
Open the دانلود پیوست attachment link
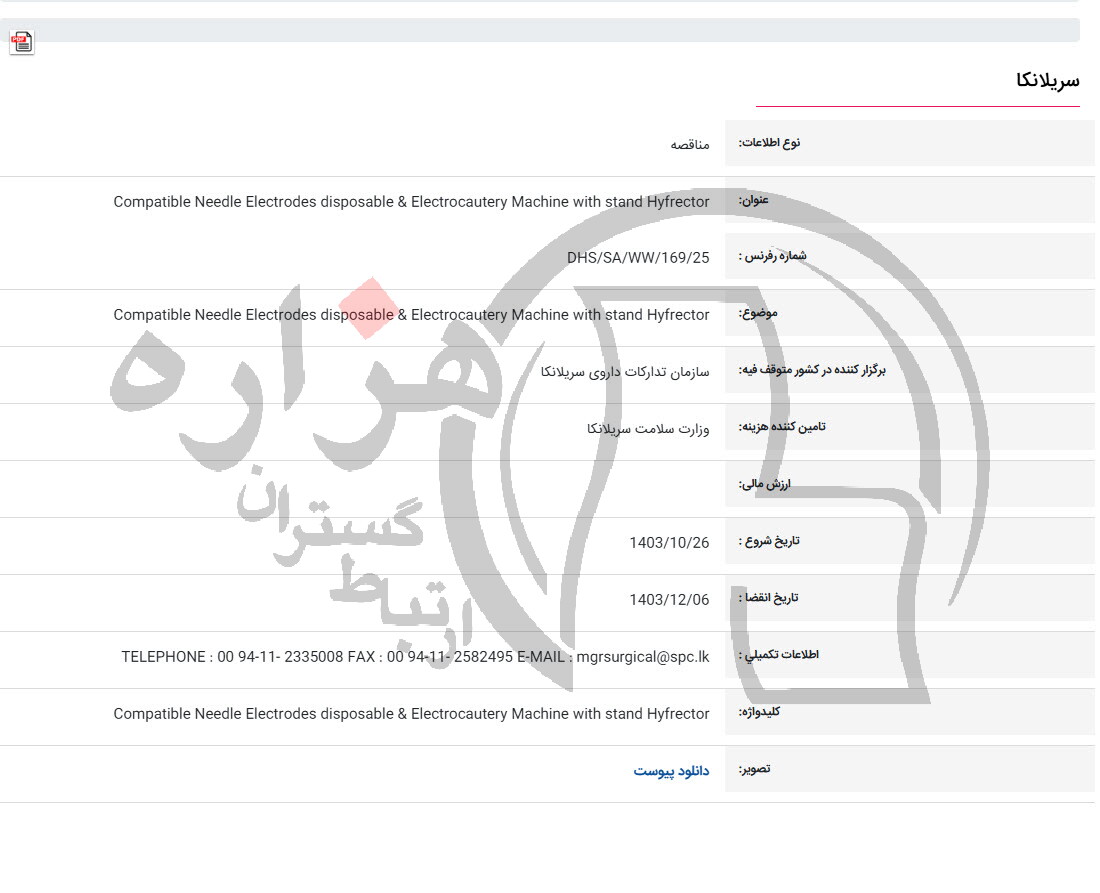click(x=671, y=771)
